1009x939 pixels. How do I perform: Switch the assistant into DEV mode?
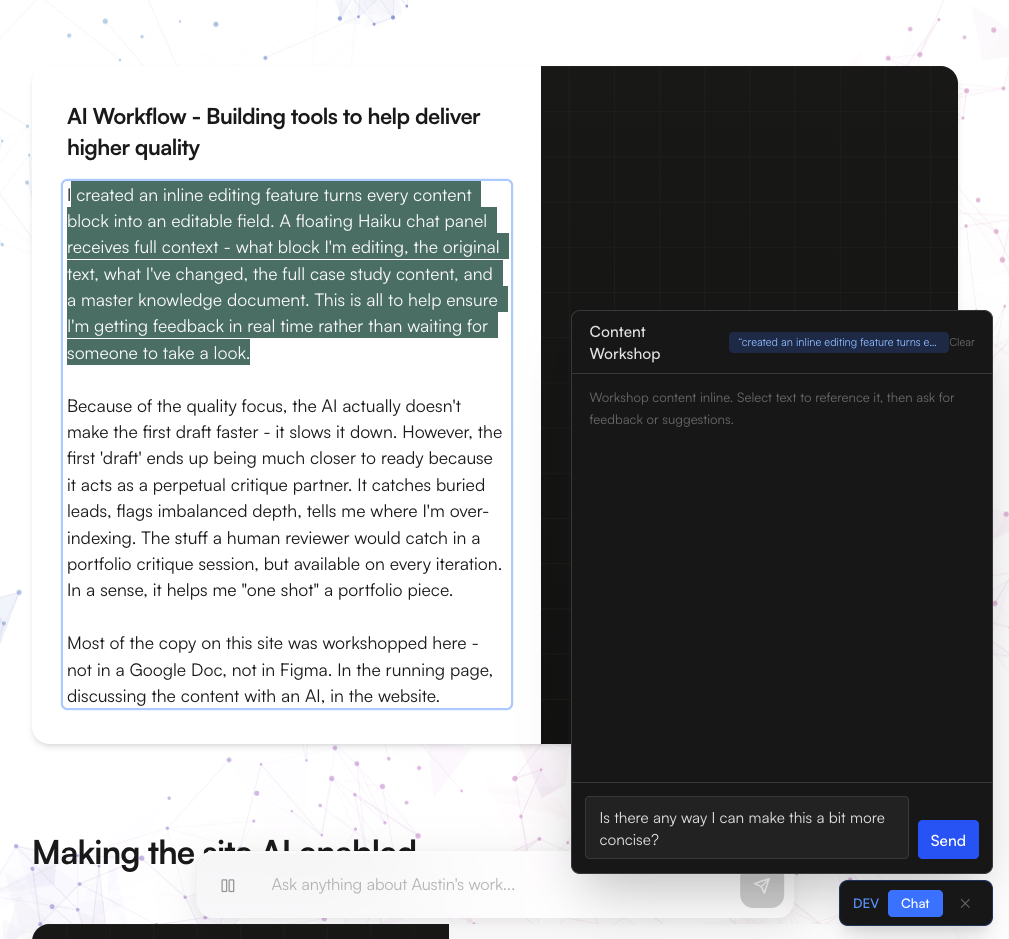click(865, 903)
